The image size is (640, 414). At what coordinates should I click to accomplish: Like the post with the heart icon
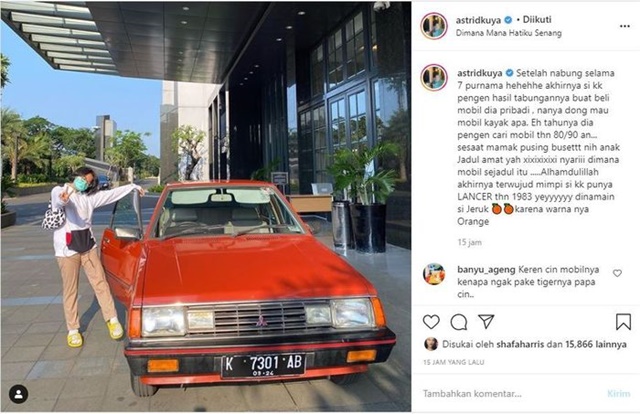(x=431, y=322)
